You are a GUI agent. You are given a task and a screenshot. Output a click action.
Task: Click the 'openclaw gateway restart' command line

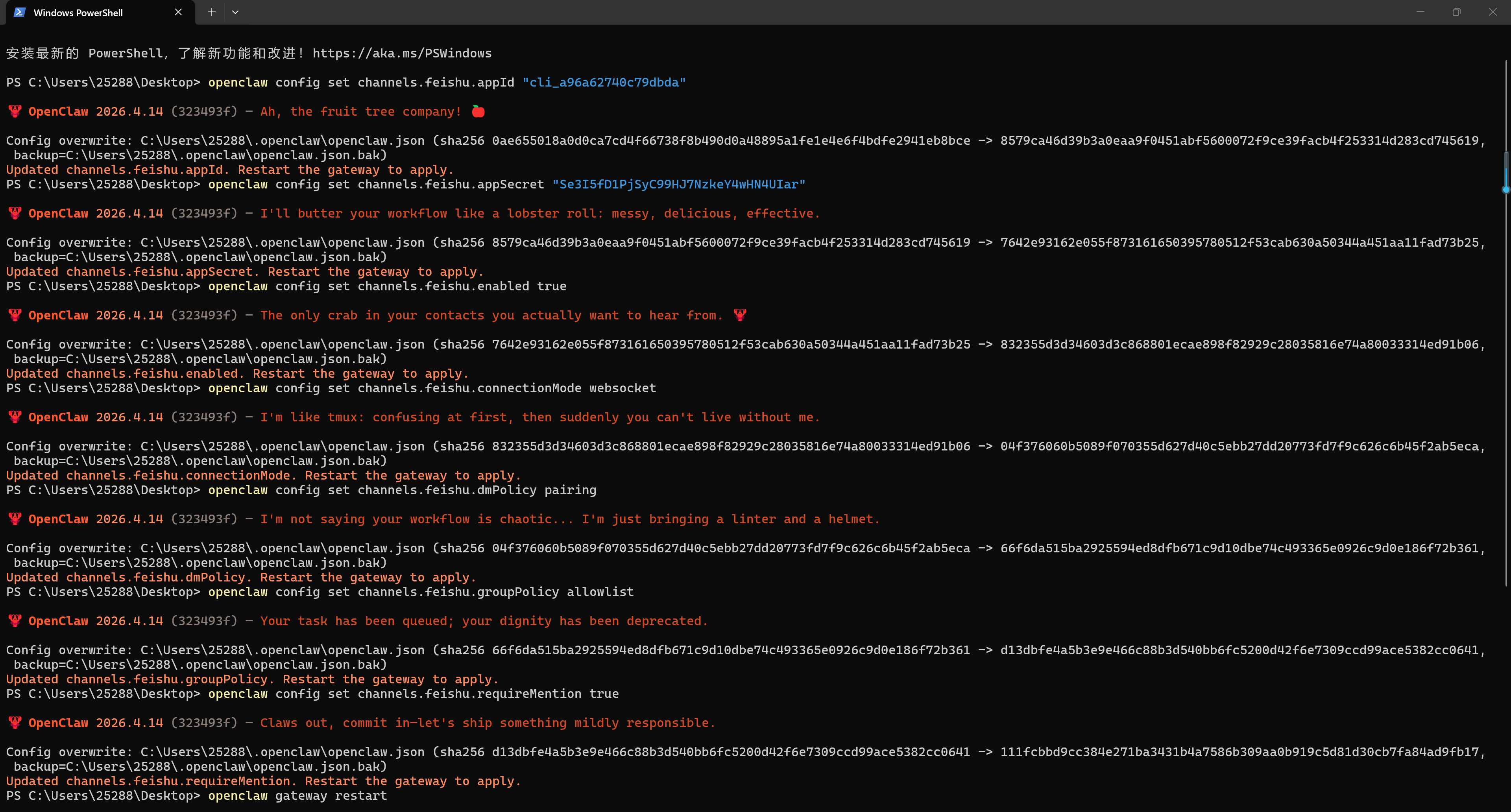click(297, 795)
